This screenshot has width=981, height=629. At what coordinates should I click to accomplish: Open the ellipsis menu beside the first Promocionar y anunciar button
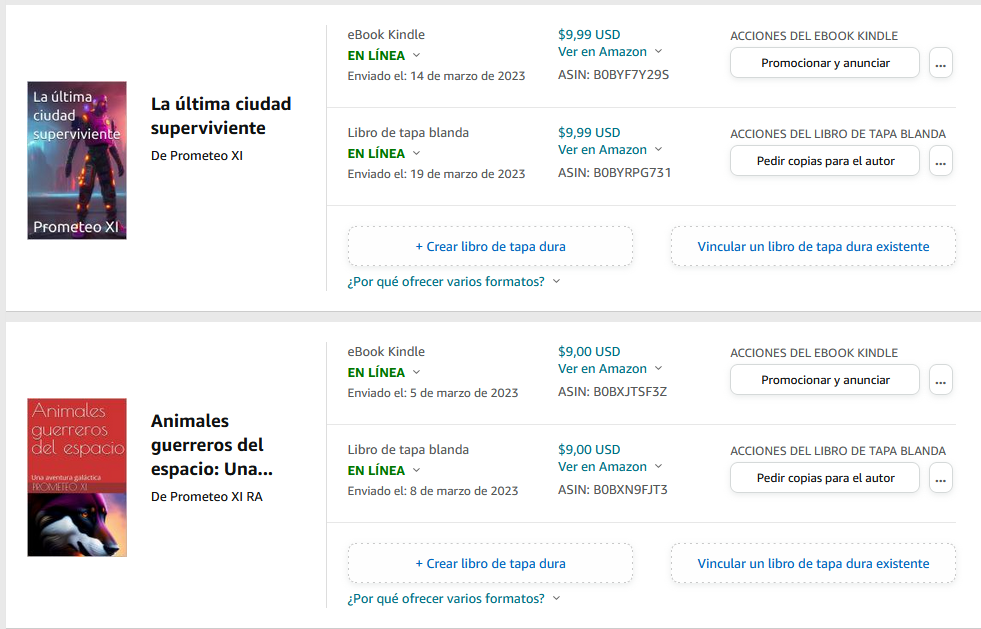(940, 63)
